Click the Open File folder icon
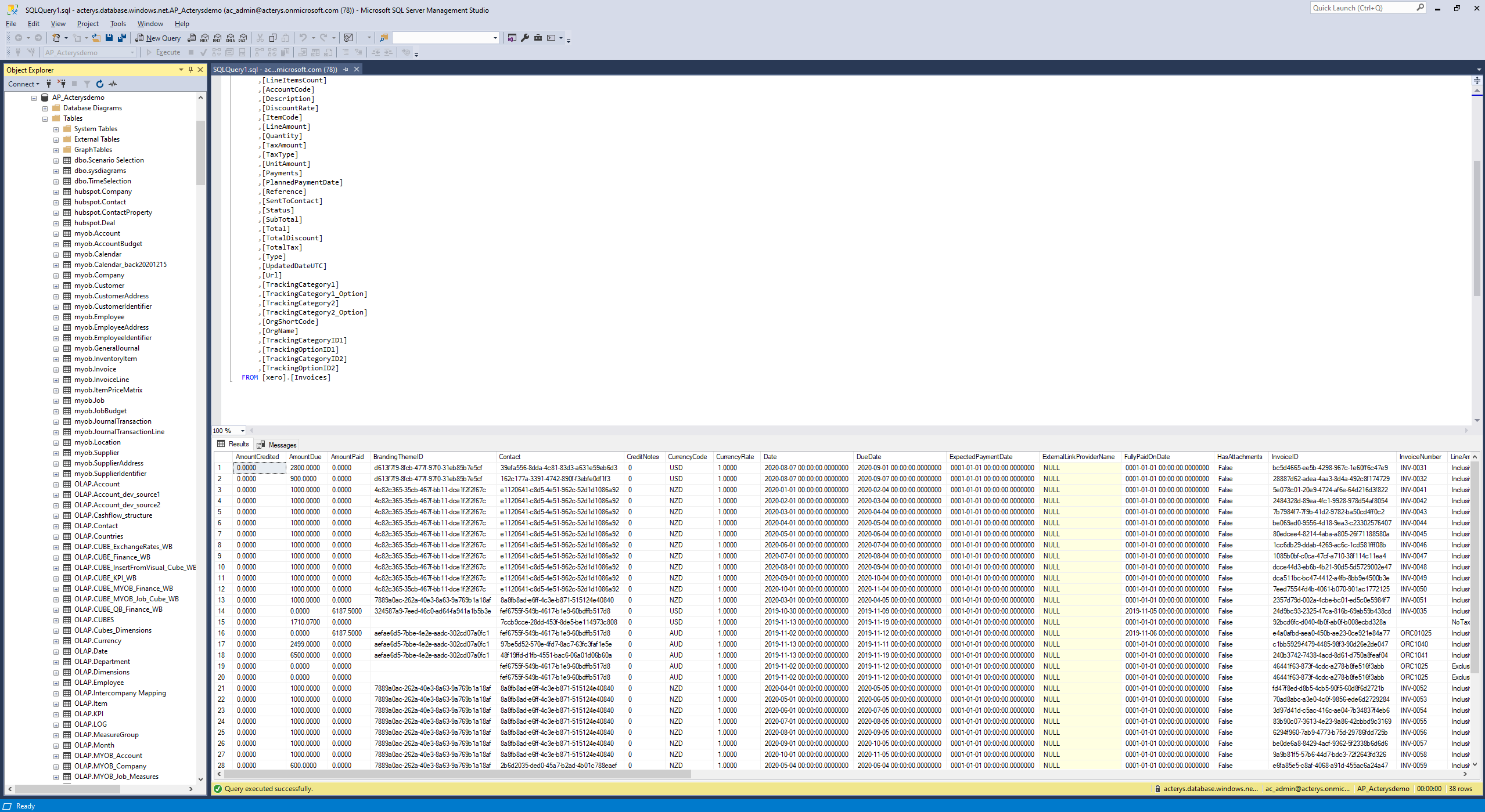 point(96,38)
